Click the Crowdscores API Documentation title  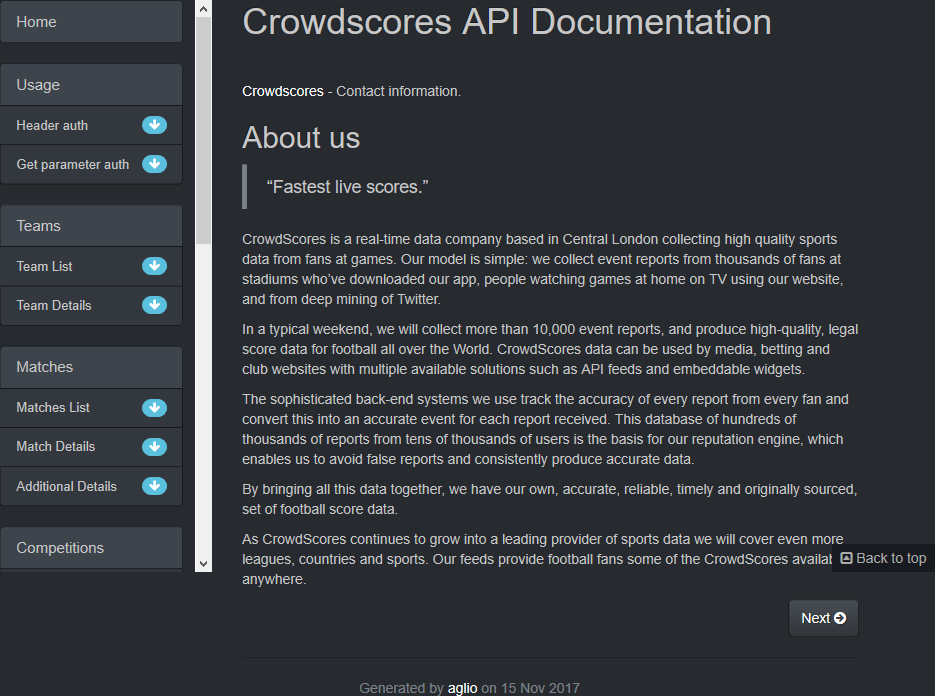click(x=507, y=22)
